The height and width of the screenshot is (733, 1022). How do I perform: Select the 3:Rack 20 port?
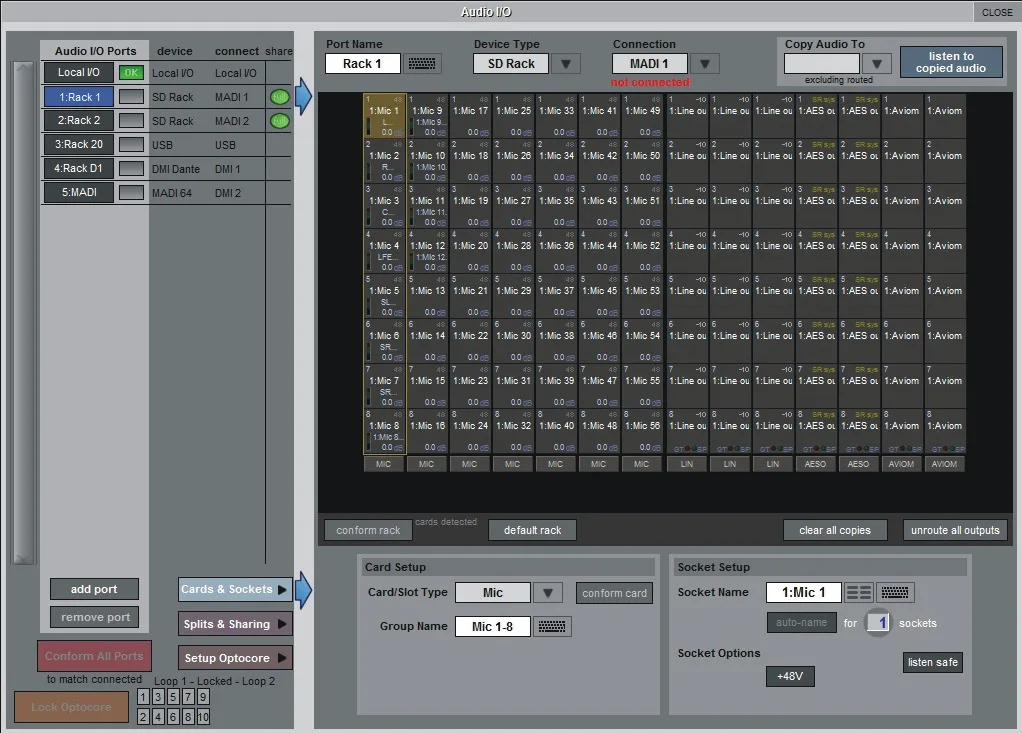79,144
